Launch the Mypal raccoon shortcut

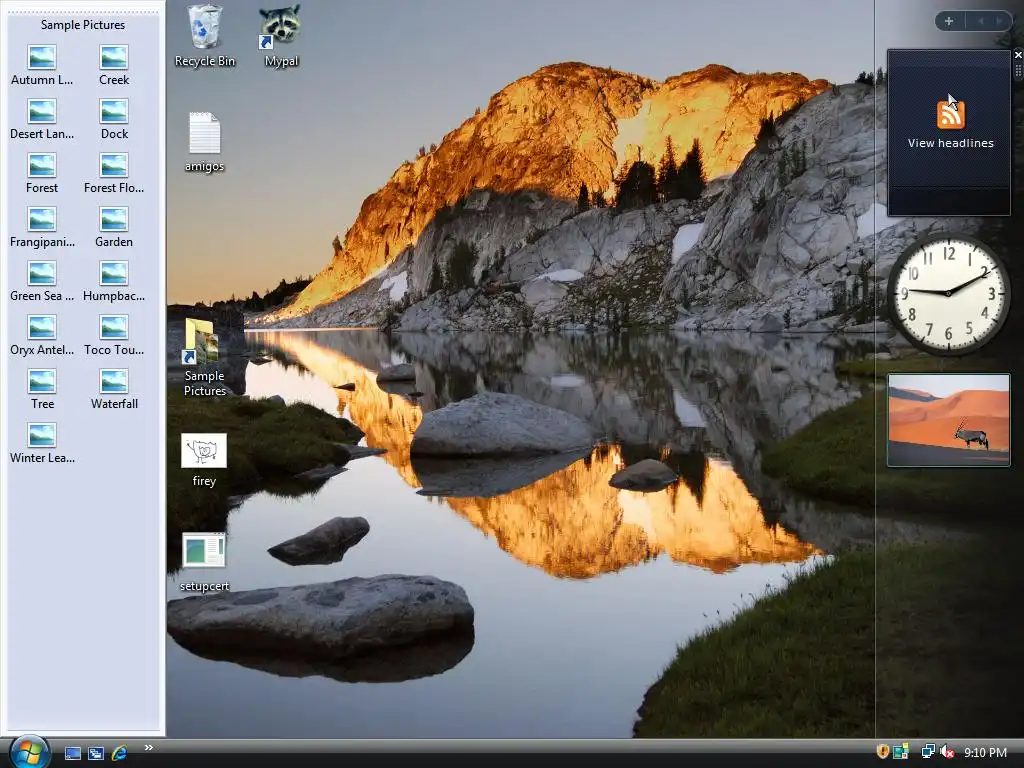[x=281, y=36]
